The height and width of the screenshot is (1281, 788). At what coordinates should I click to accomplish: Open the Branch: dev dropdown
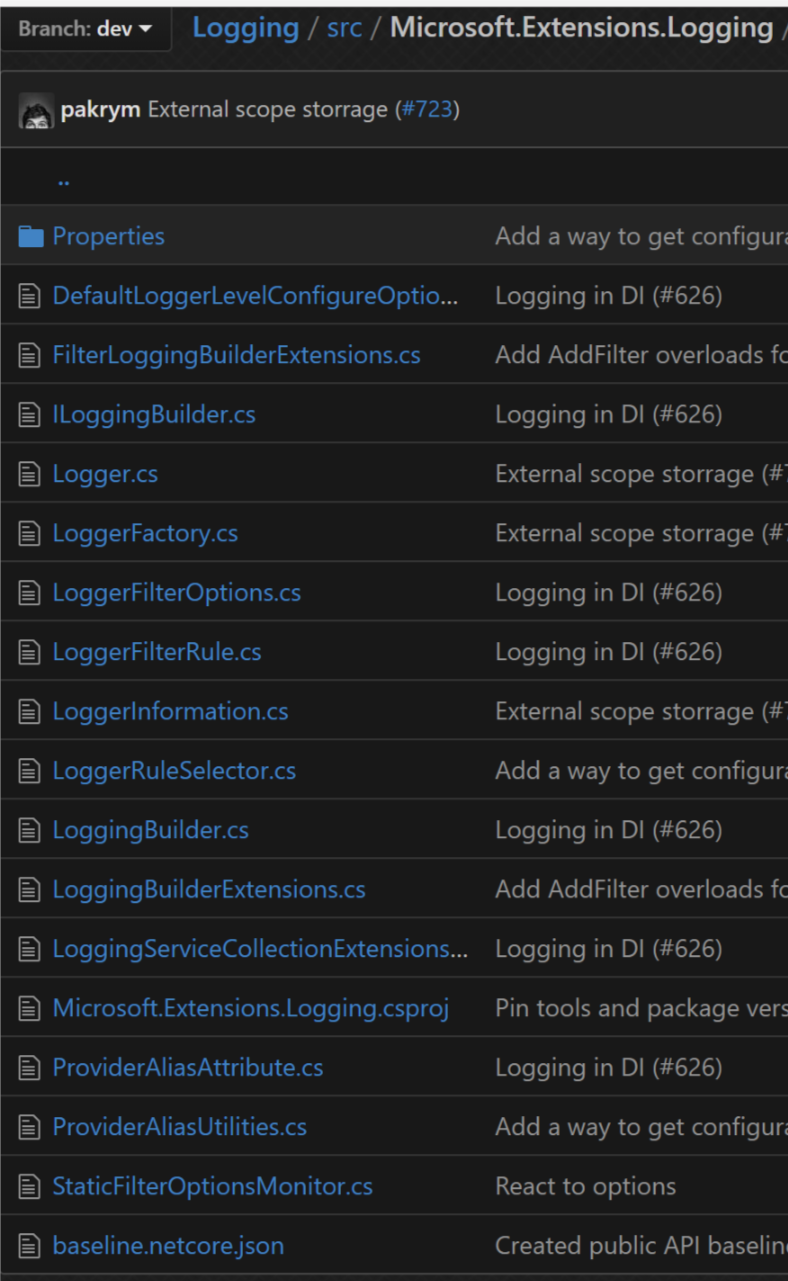click(85, 29)
